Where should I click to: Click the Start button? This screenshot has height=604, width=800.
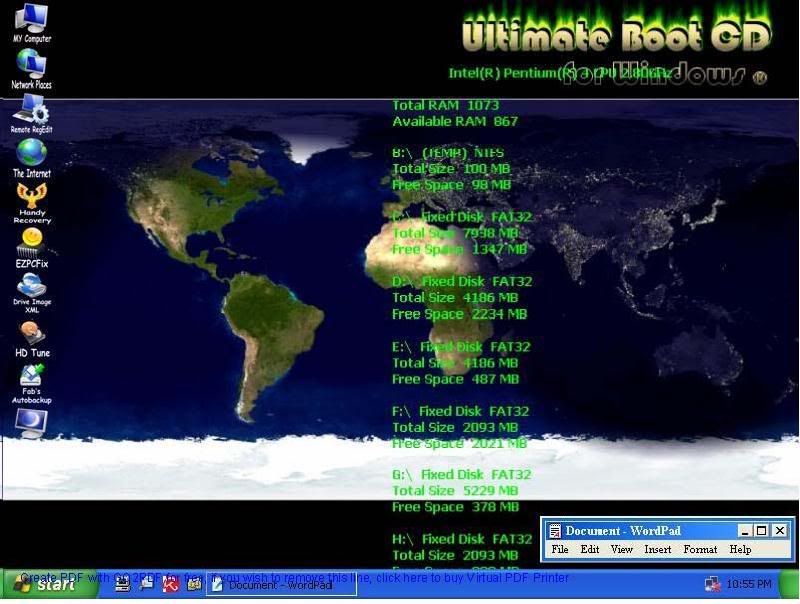pyautogui.click(x=50, y=584)
